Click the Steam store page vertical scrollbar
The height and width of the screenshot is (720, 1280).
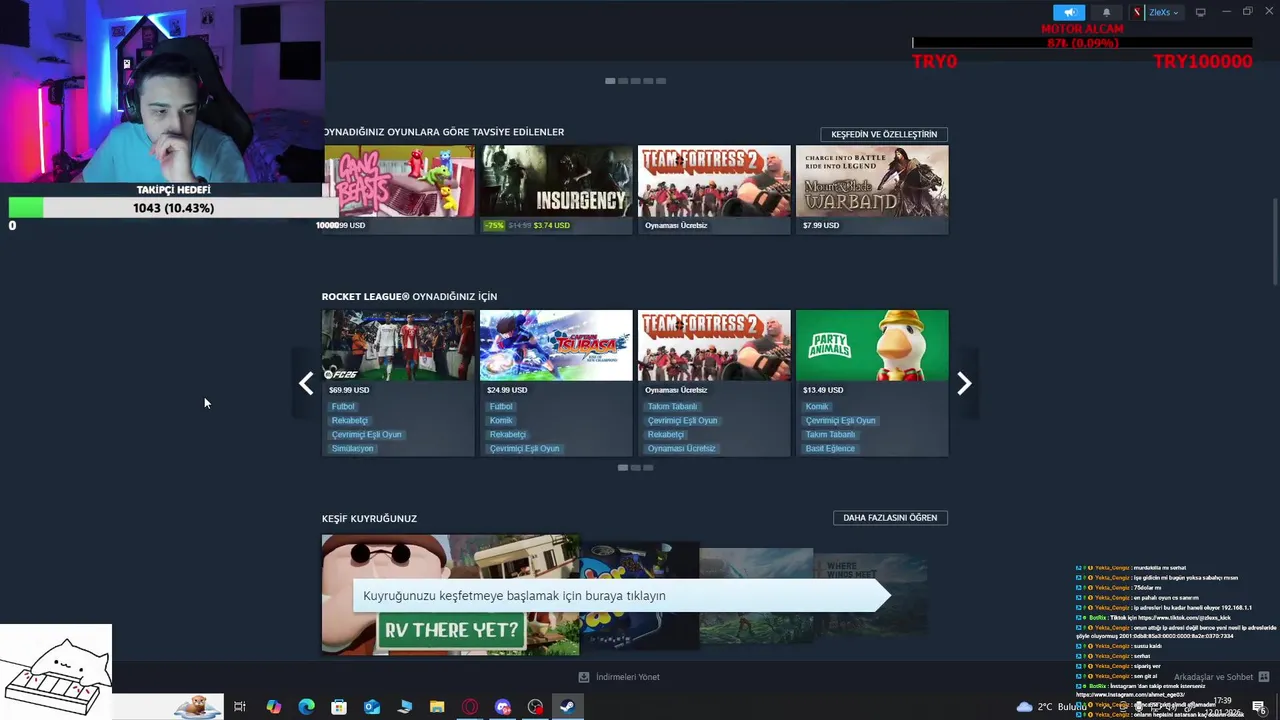pyautogui.click(x=1274, y=240)
